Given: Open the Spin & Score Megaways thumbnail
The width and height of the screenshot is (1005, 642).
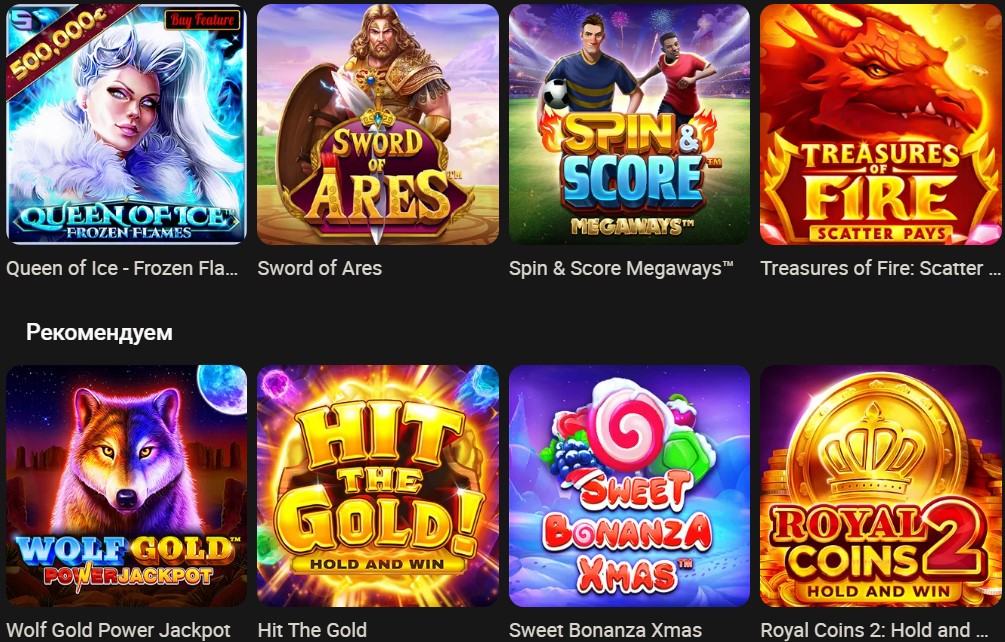Looking at the screenshot, I should 629,124.
